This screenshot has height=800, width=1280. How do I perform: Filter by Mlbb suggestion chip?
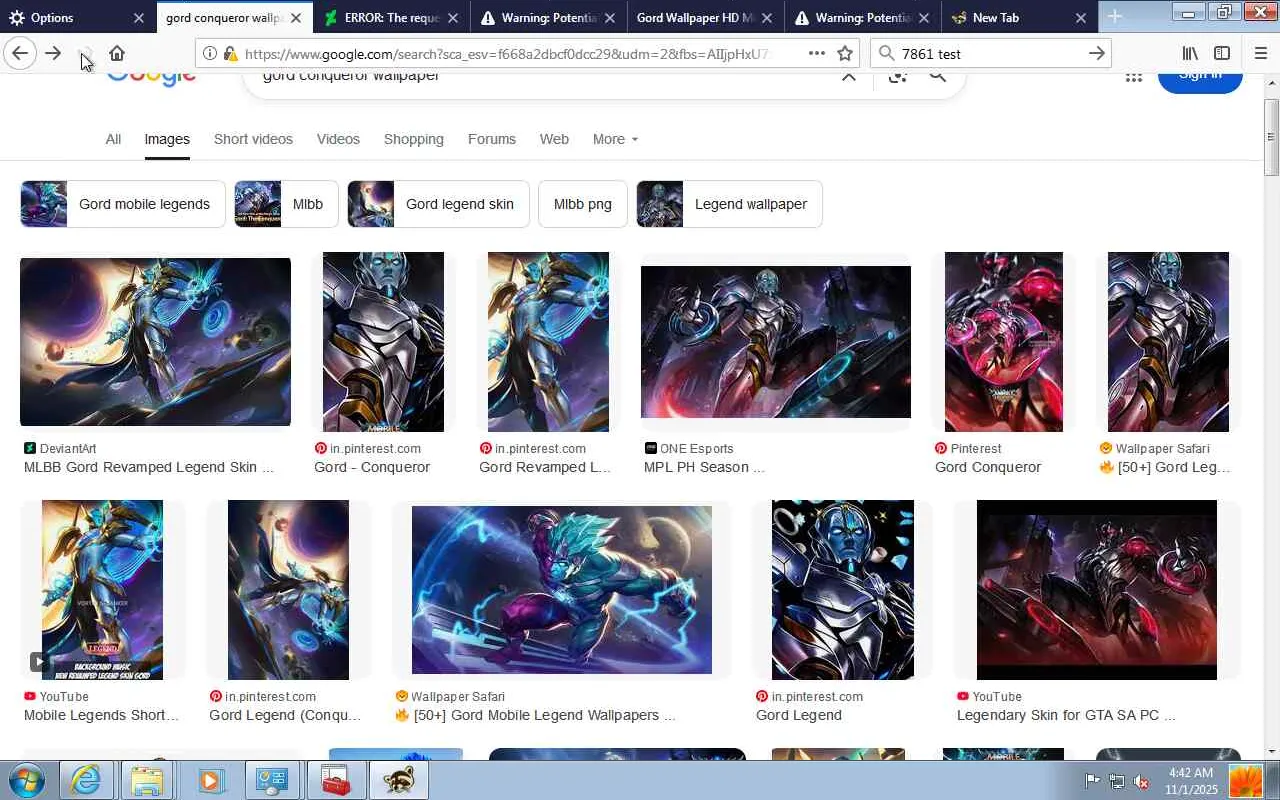(x=286, y=204)
